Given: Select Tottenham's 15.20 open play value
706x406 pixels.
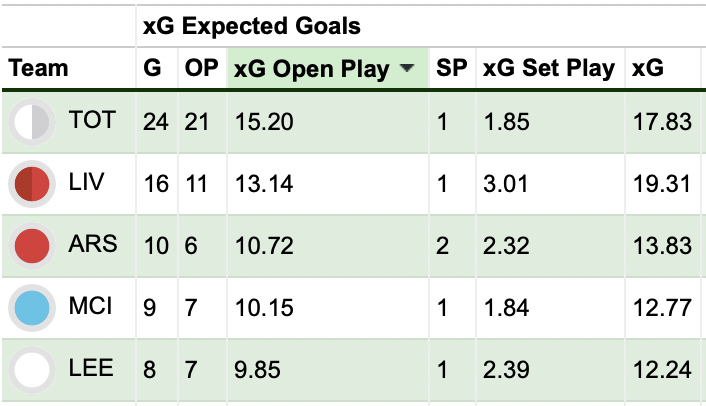Looking at the screenshot, I should point(264,122).
